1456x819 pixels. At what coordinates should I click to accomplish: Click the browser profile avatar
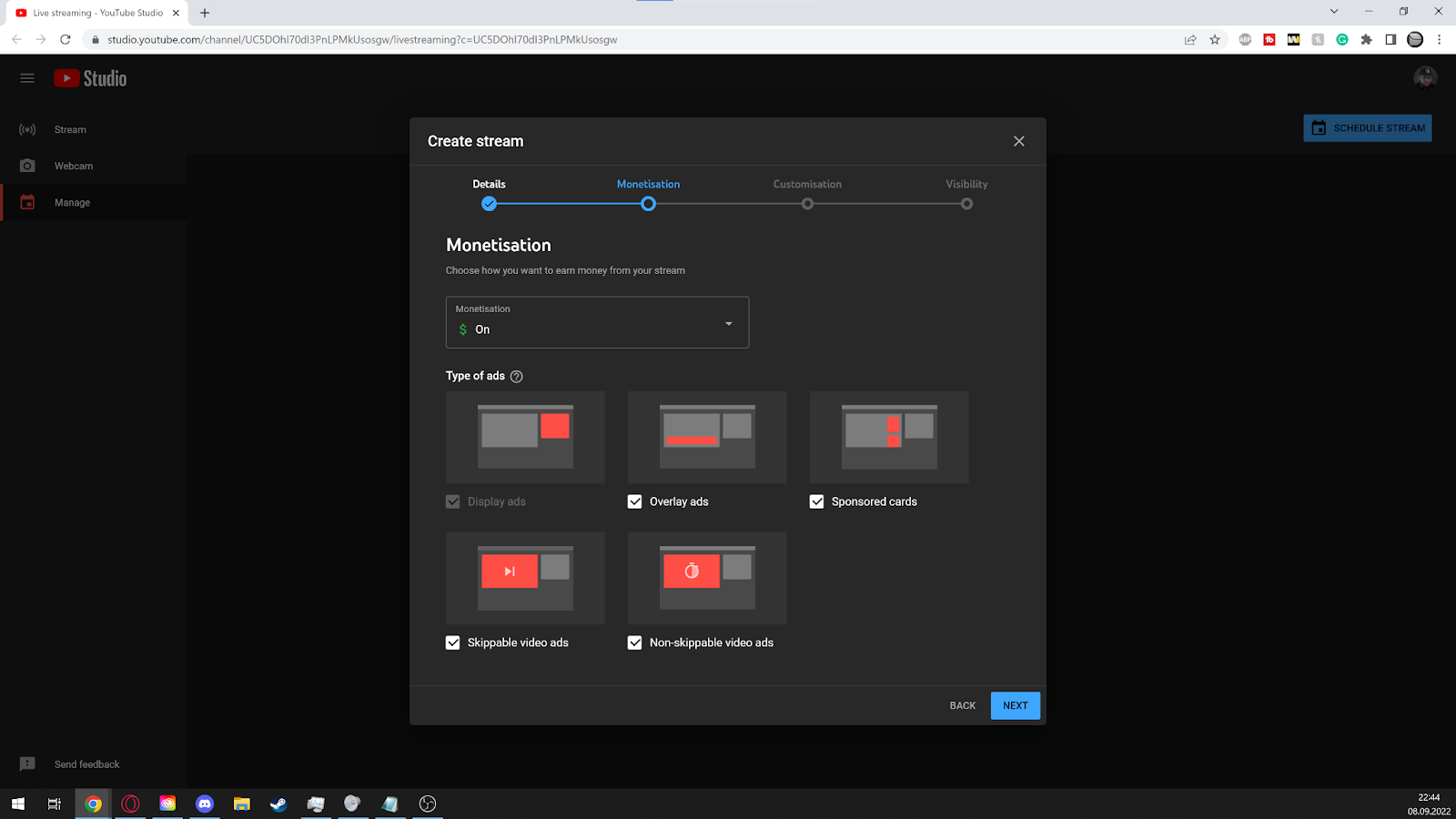1415,39
